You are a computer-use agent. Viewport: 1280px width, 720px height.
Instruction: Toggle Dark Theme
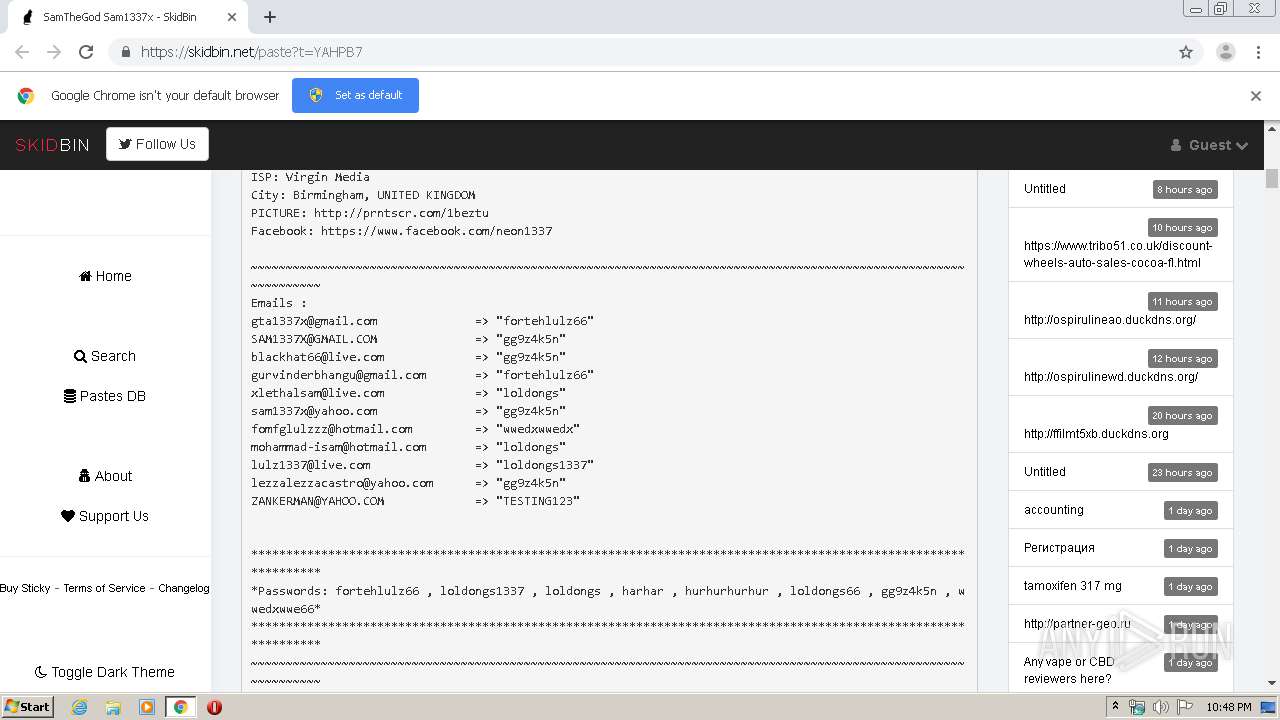(x=105, y=672)
